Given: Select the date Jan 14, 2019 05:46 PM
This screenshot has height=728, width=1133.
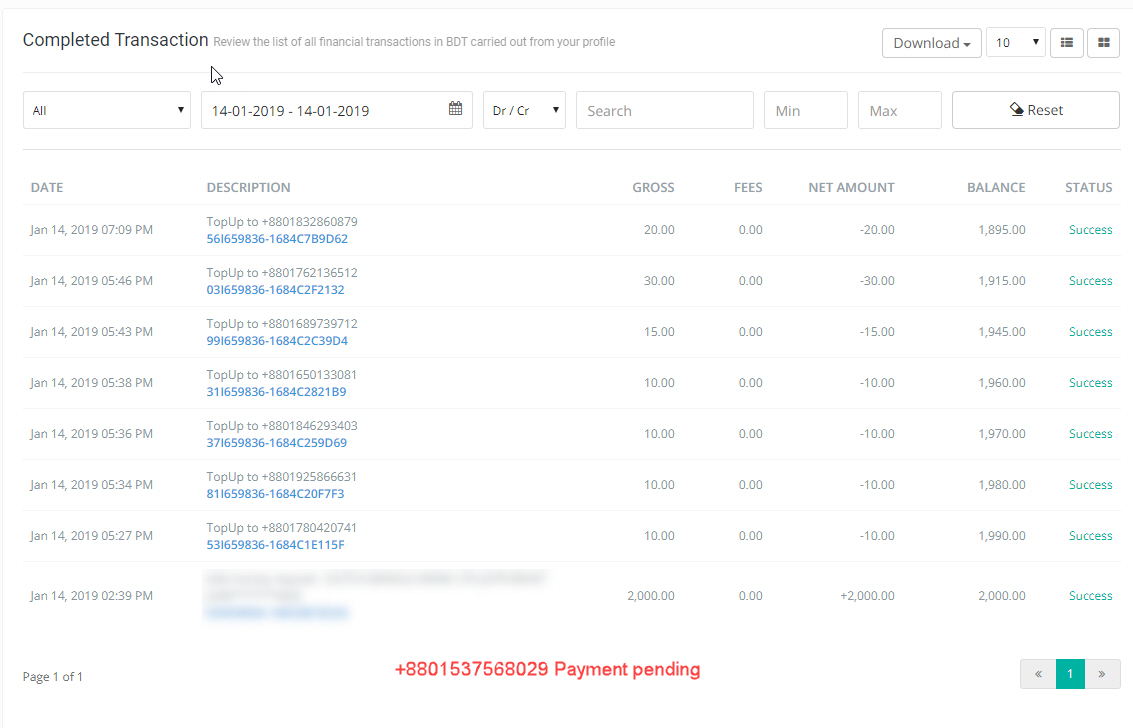Looking at the screenshot, I should click(x=92, y=281).
